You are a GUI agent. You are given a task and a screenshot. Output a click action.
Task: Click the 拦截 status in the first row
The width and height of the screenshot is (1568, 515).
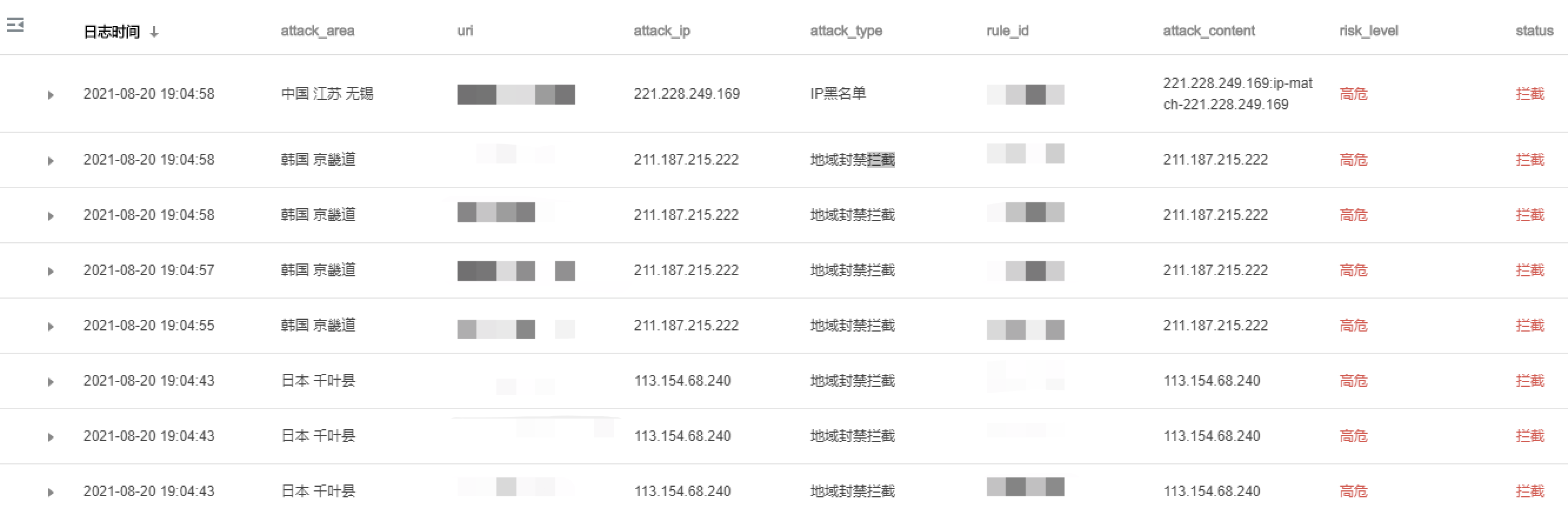[1530, 93]
